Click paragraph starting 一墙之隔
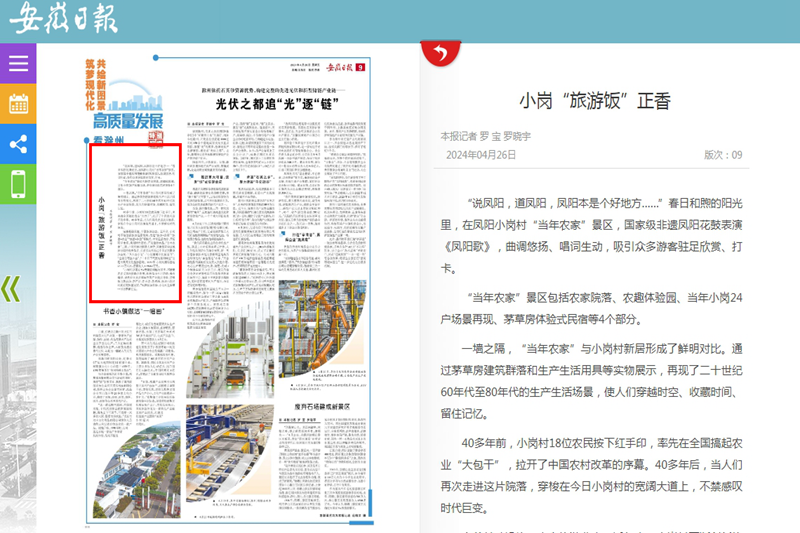 click(x=592, y=381)
